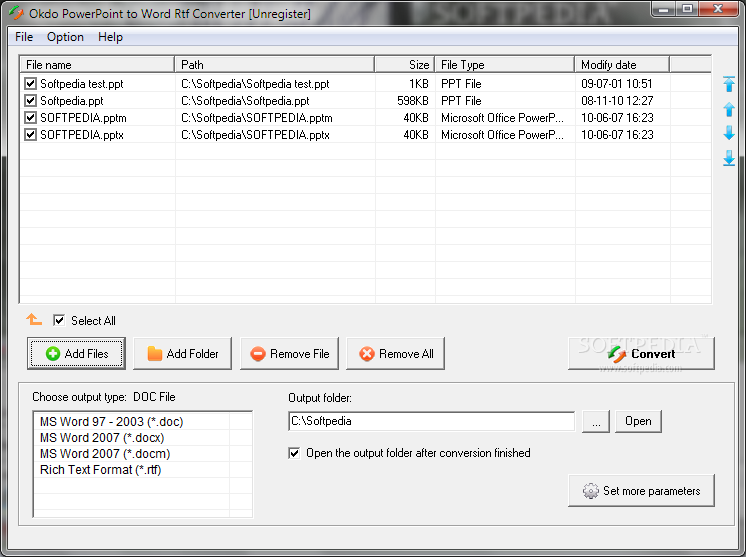Uncheck the Softpedia test.ppt checkbox
The width and height of the screenshot is (746, 557).
[x=30, y=84]
